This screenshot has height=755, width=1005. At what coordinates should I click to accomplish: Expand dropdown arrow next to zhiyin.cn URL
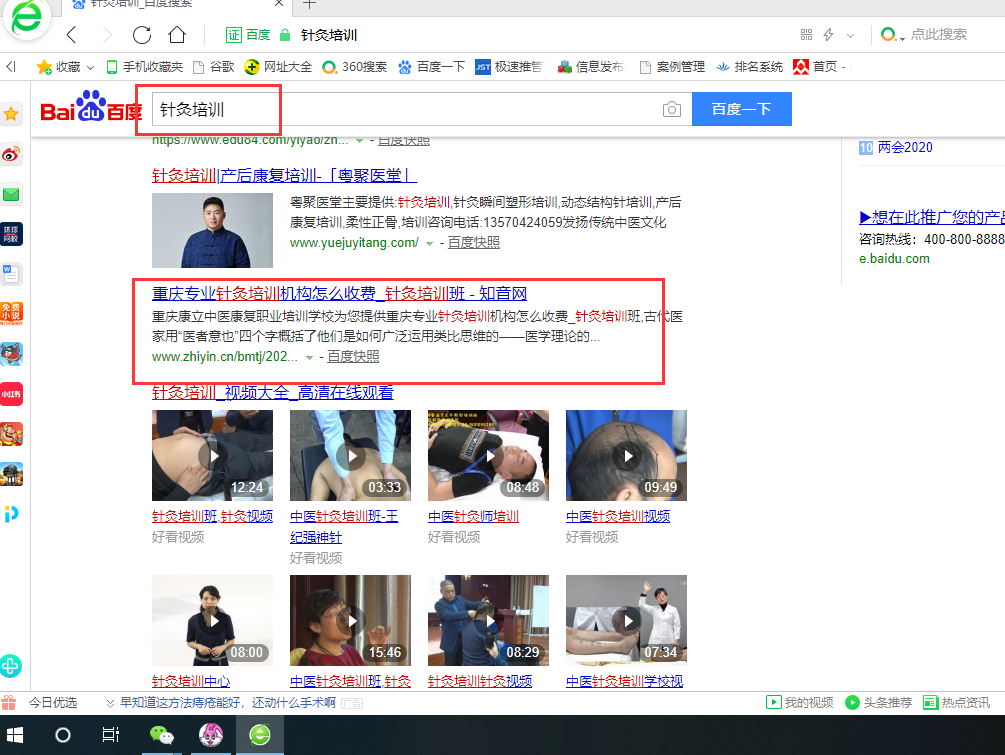click(309, 358)
